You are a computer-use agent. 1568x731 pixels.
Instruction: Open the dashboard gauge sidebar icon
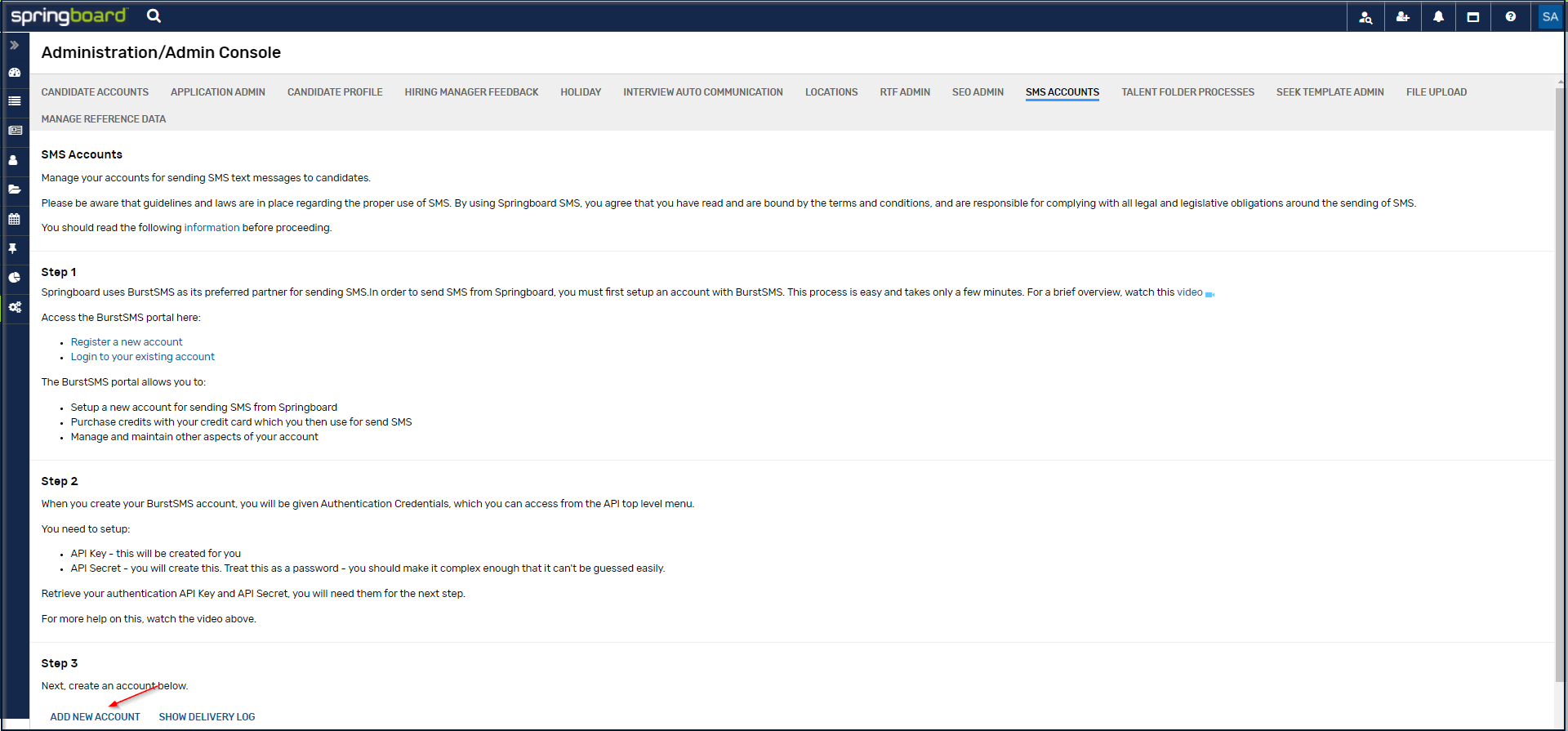tap(14, 72)
